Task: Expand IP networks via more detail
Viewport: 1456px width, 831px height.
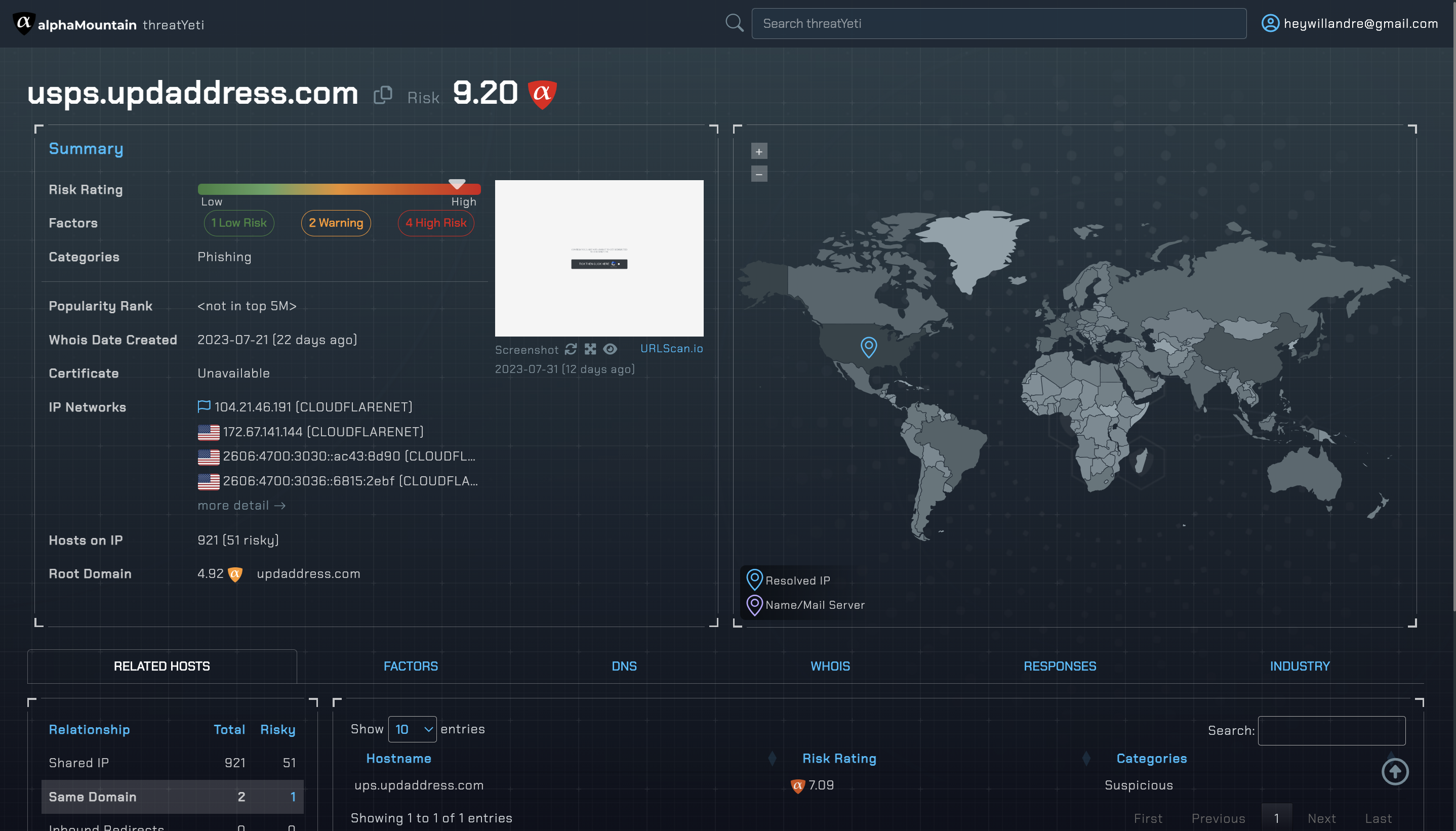Action: [241, 506]
